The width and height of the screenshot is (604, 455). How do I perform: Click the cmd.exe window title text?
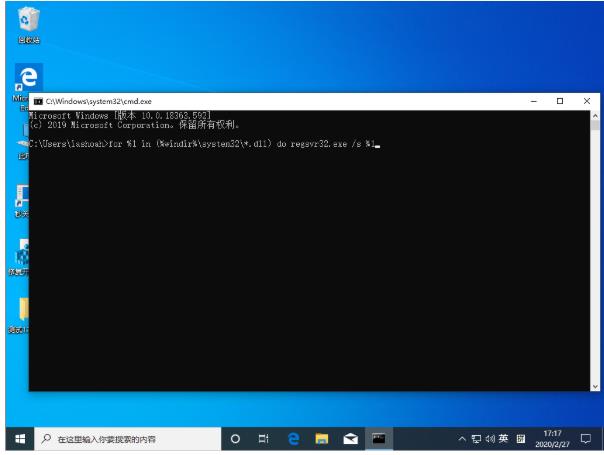[99, 101]
